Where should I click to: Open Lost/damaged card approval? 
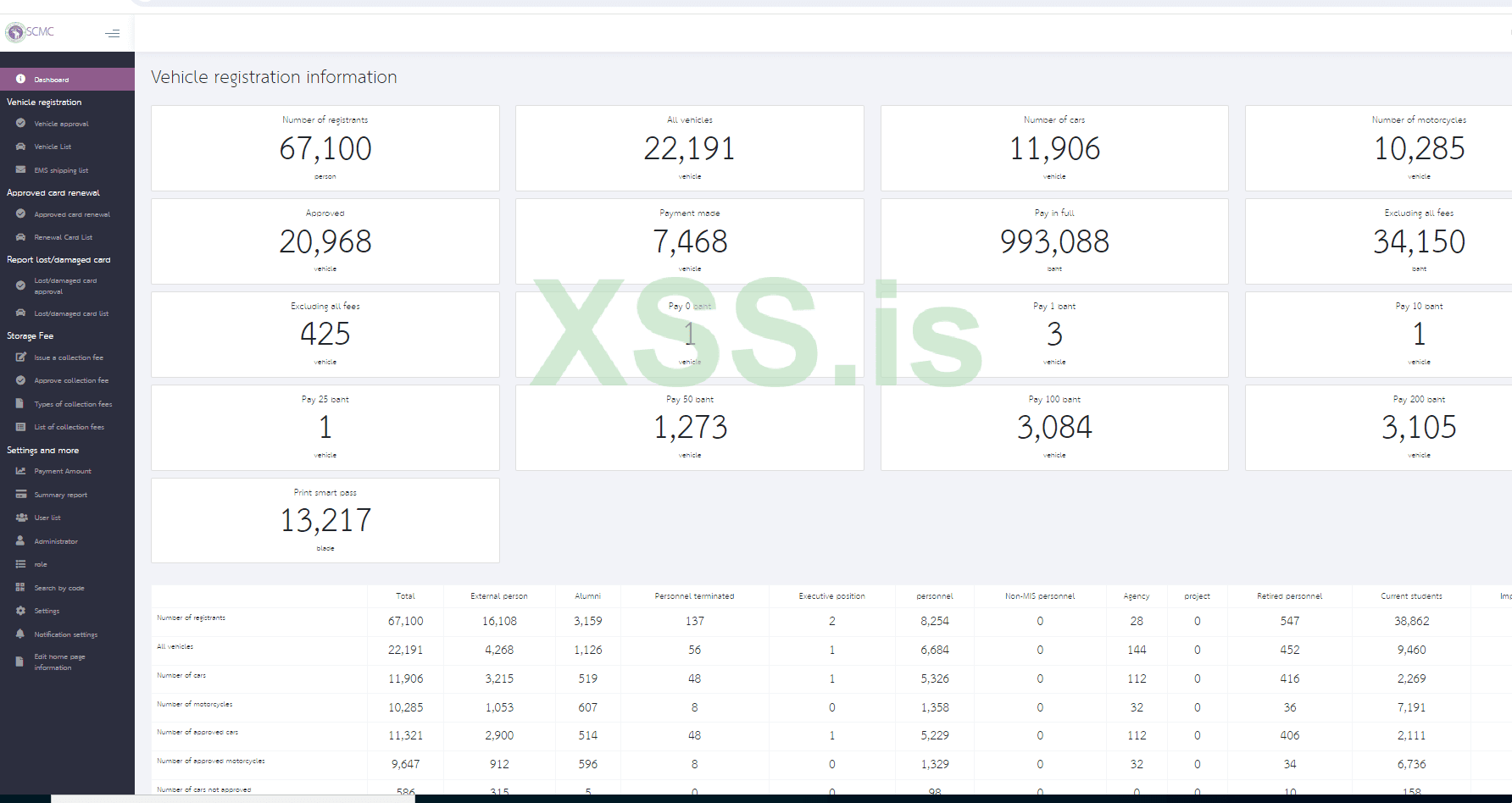coord(65,285)
